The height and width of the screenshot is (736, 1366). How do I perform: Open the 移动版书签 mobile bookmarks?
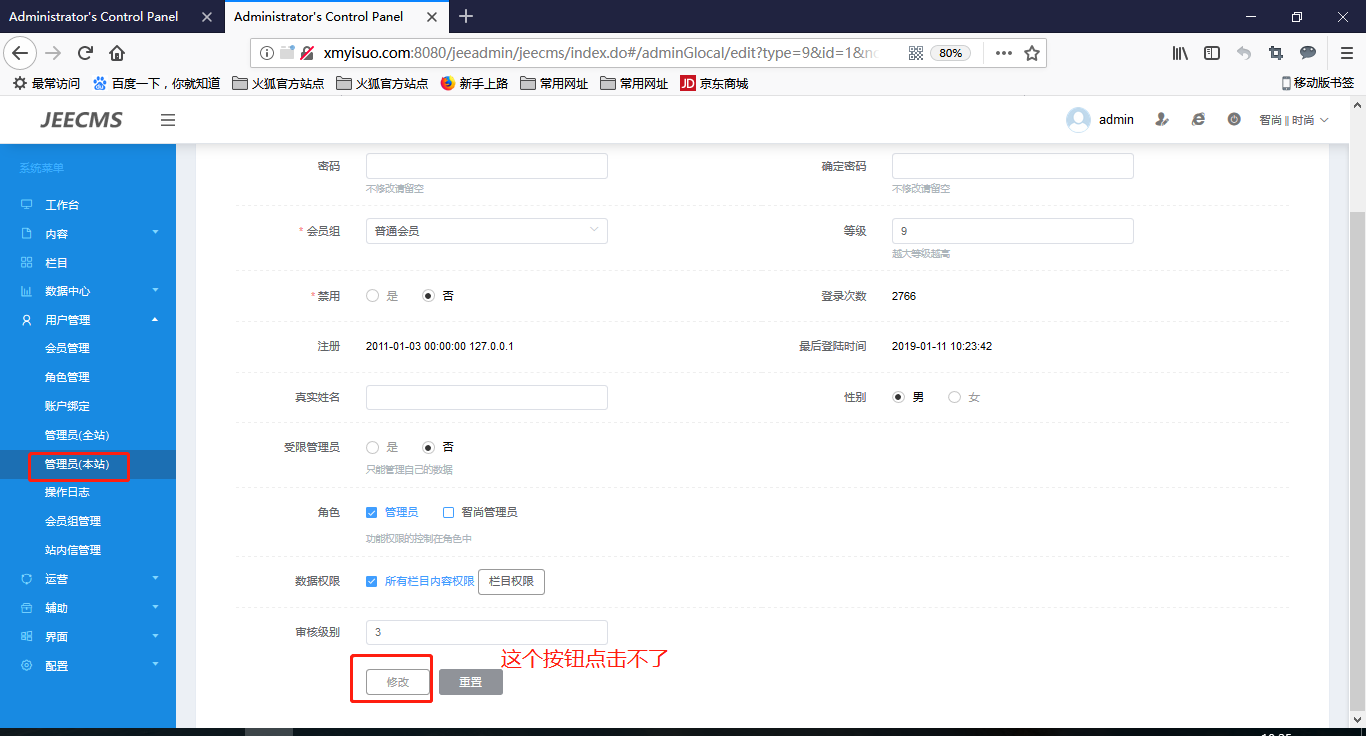(x=1318, y=83)
